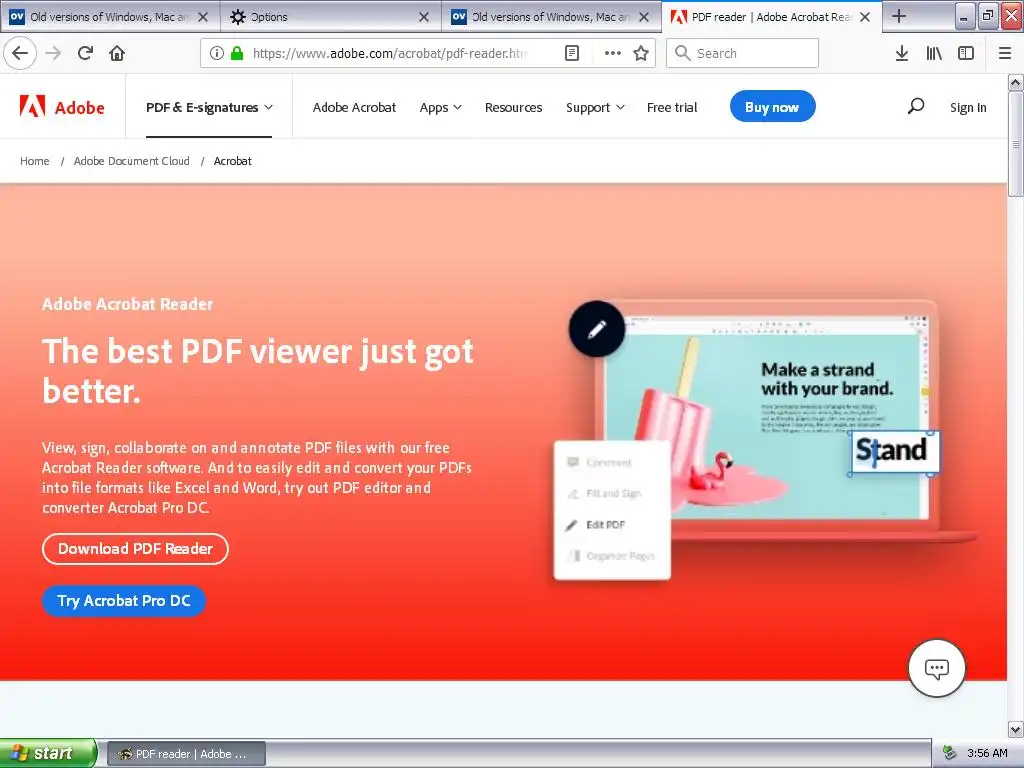This screenshot has height=768, width=1024.
Task: Toggle the browser sidebar icon
Action: click(x=966, y=53)
